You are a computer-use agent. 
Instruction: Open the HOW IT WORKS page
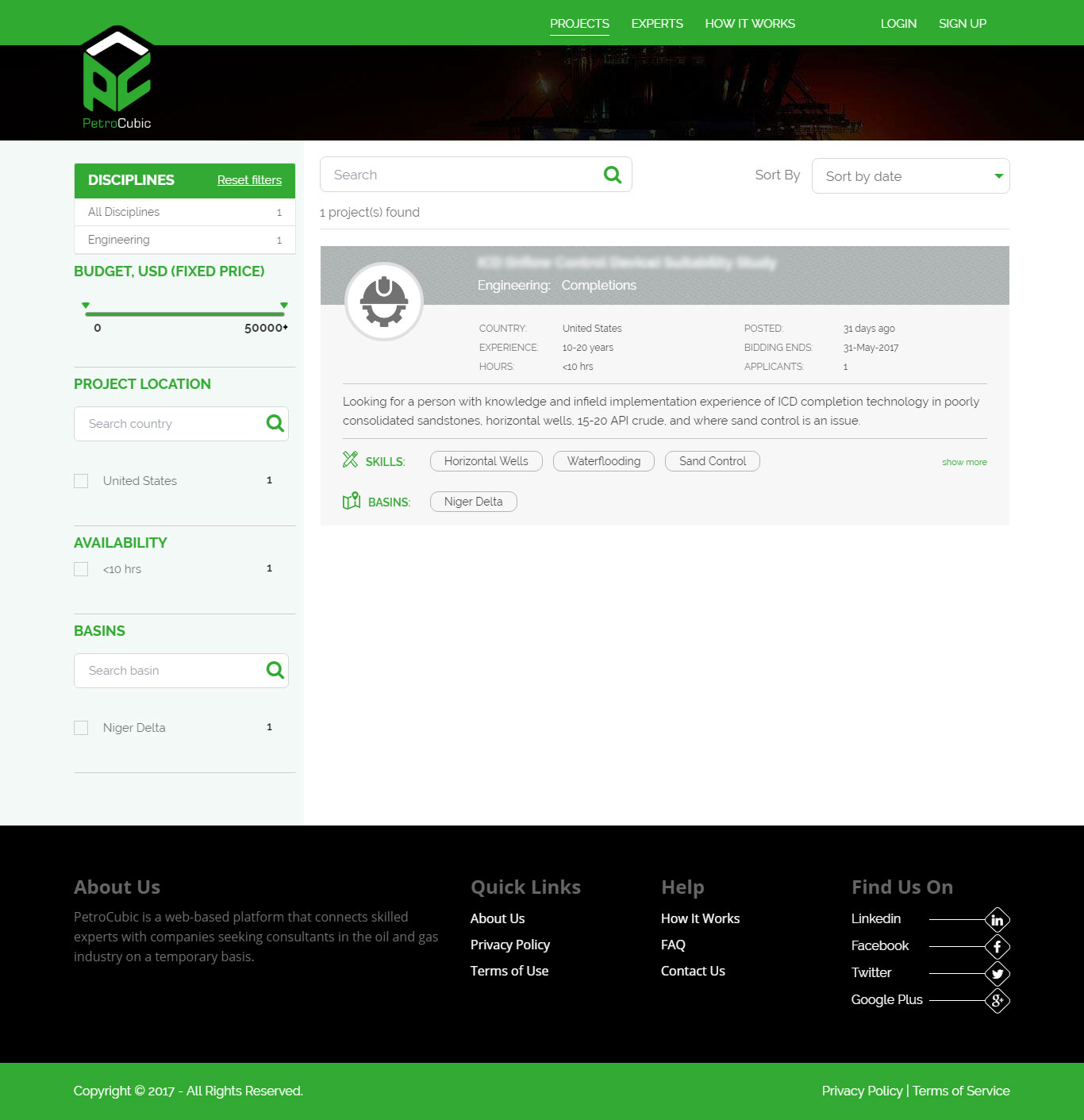click(749, 23)
